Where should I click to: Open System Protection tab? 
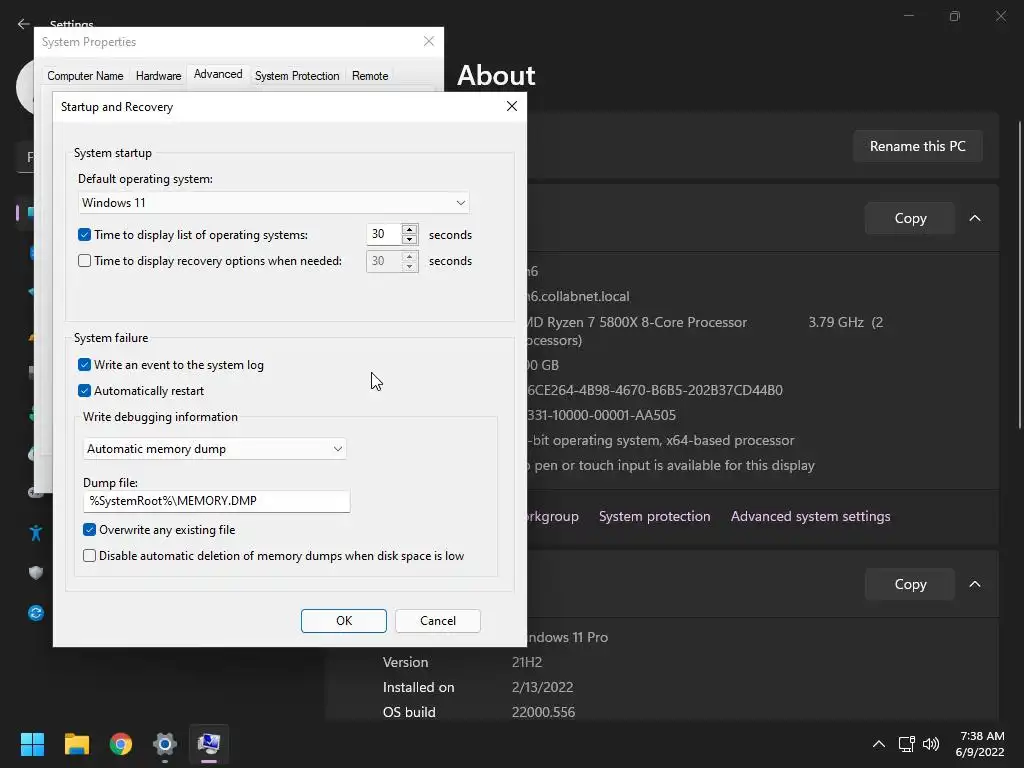297,76
